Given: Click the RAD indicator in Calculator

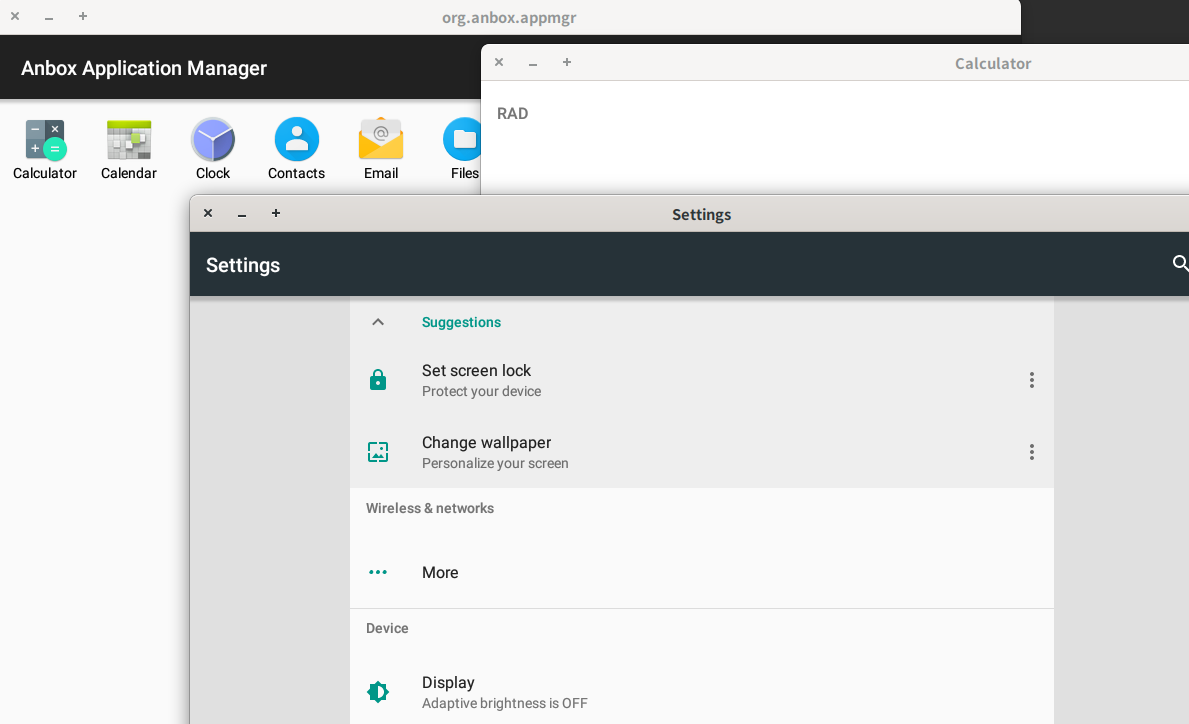Looking at the screenshot, I should pos(512,113).
